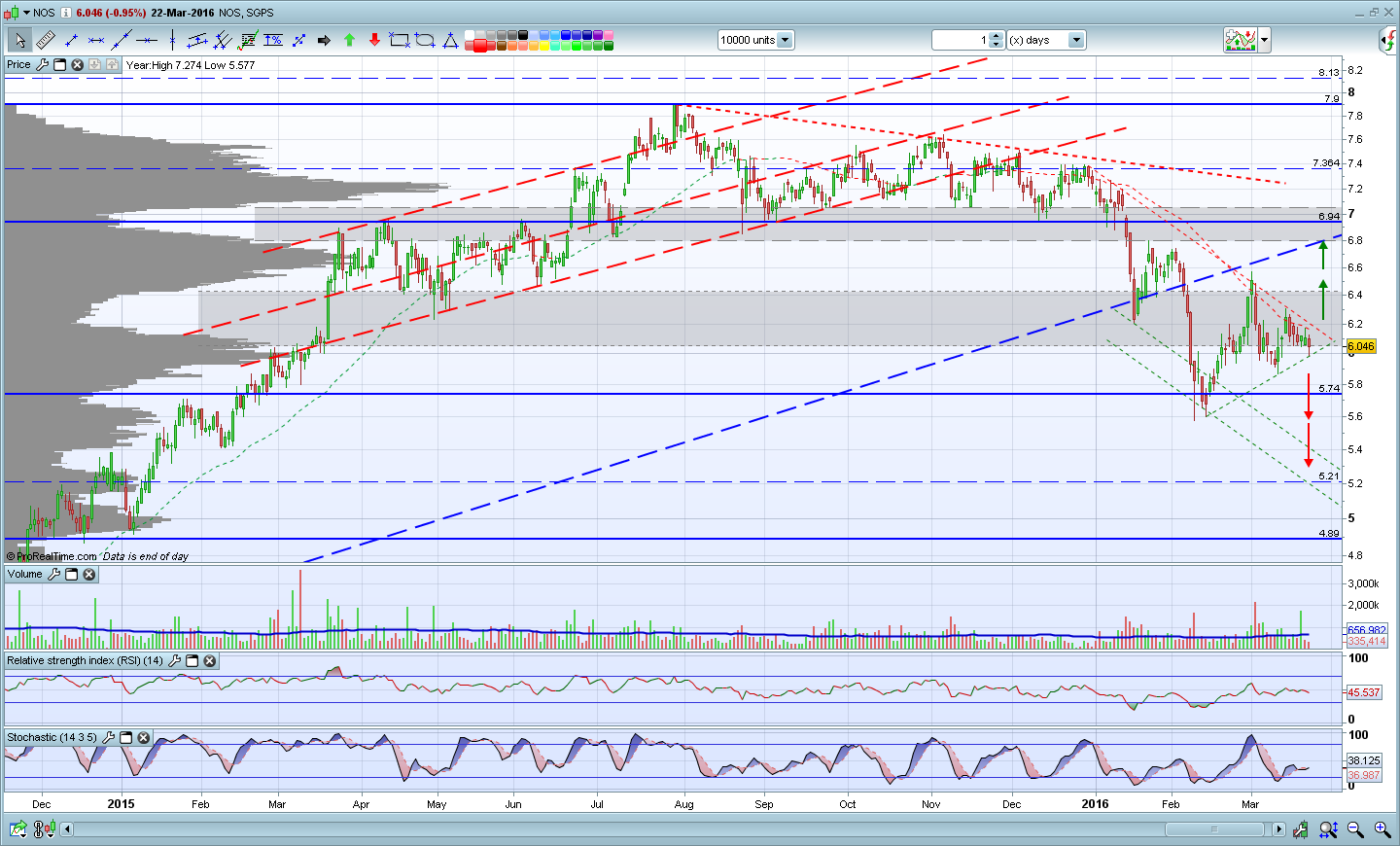Activate the extended trend line tool
This screenshot has height=846, width=1400.
tap(122, 40)
